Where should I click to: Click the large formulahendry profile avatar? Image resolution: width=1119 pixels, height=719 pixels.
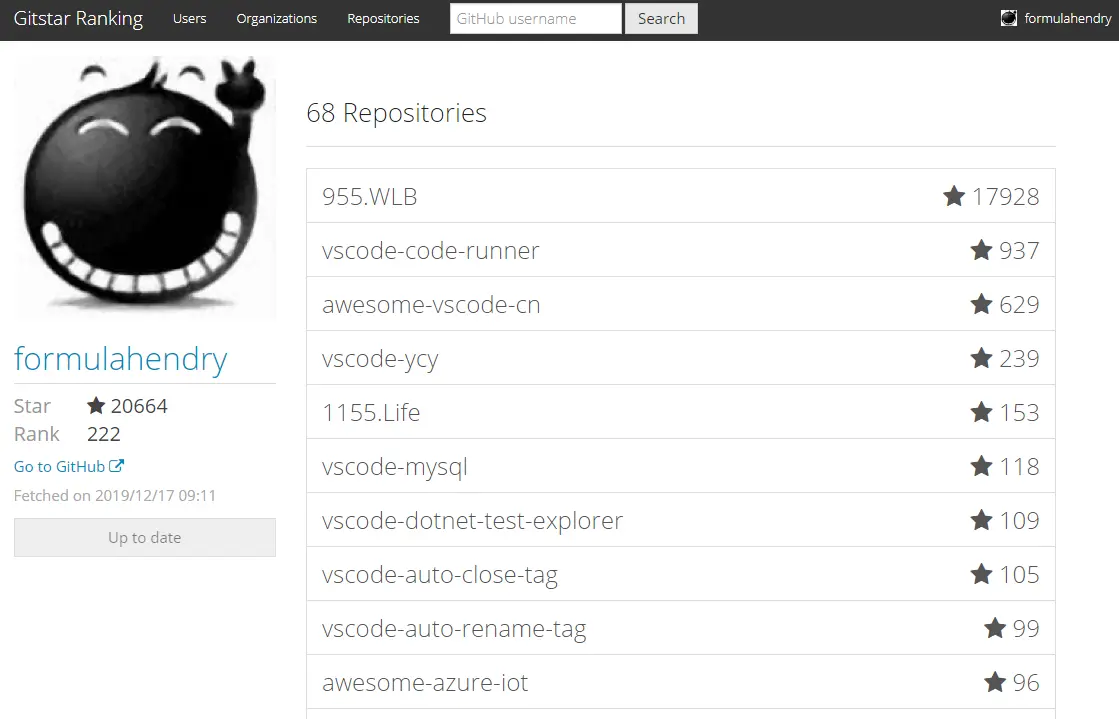pos(145,187)
